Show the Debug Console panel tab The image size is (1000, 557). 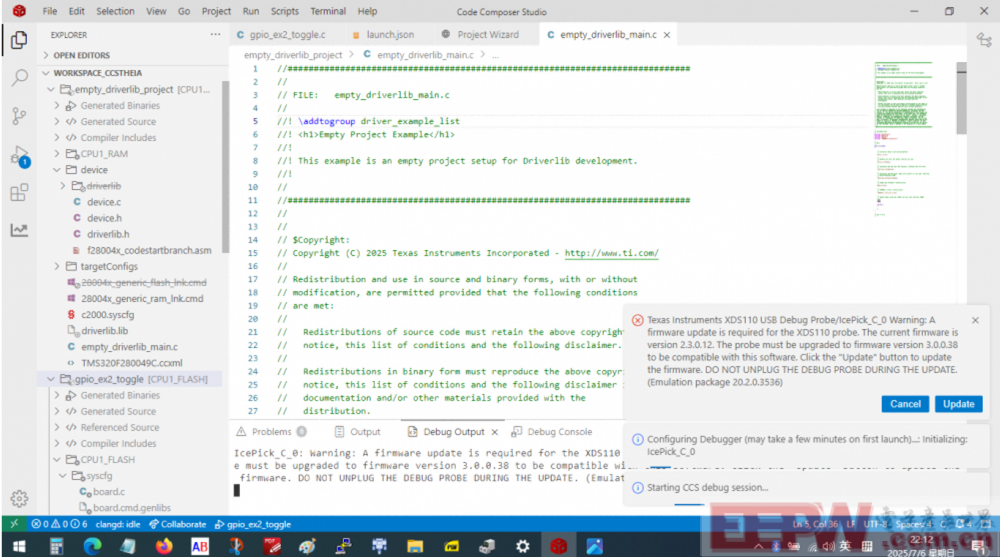click(552, 432)
